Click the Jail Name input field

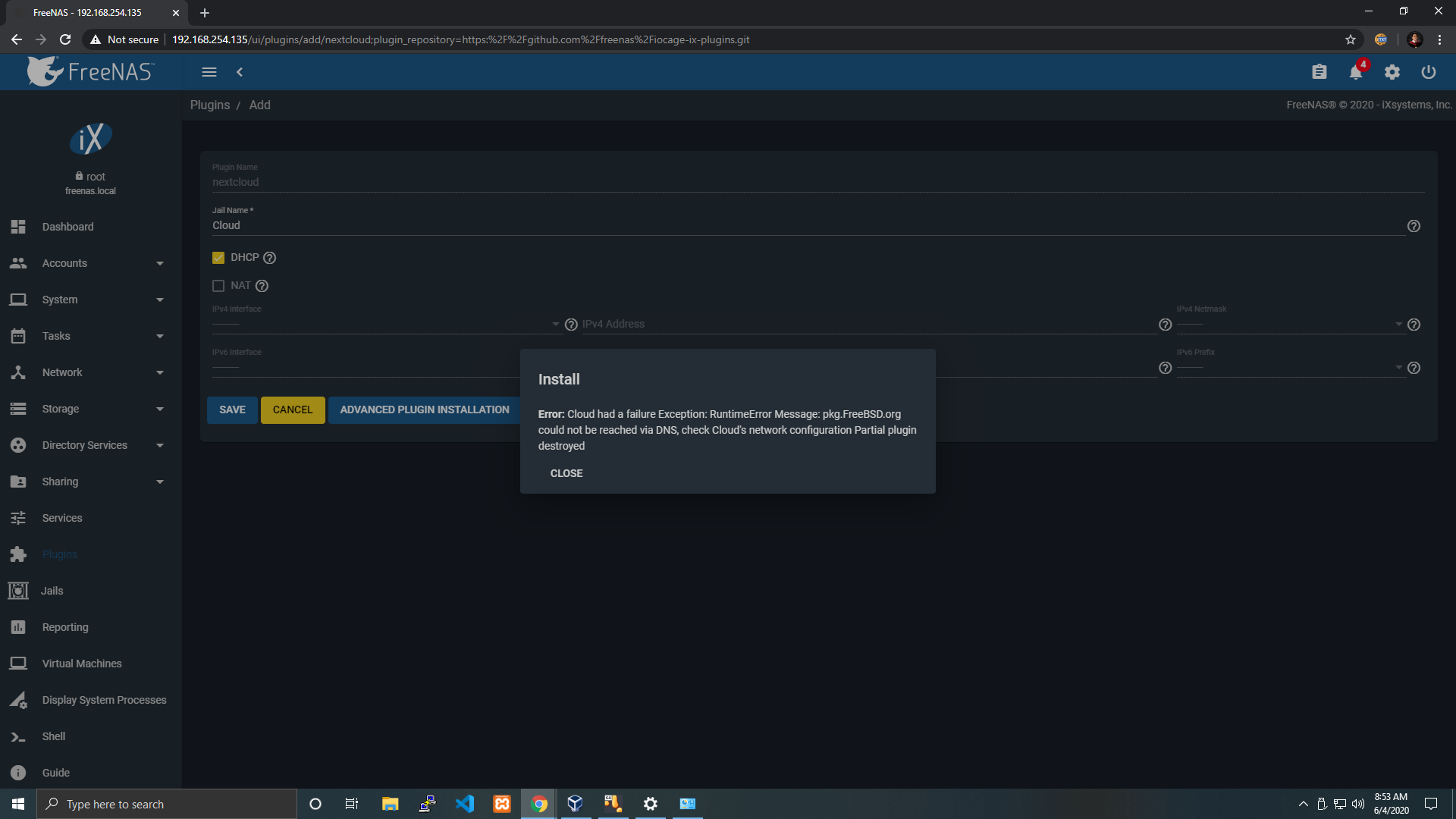[804, 225]
